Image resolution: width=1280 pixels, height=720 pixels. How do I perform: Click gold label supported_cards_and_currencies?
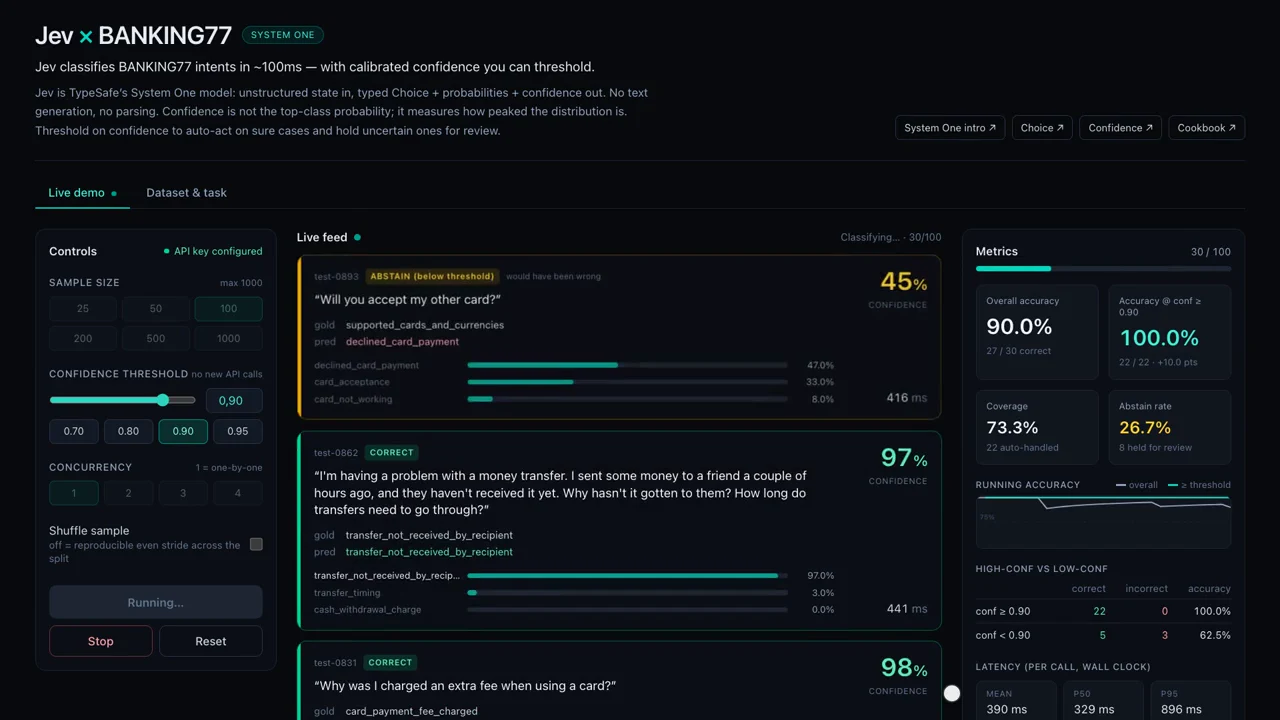(425, 325)
